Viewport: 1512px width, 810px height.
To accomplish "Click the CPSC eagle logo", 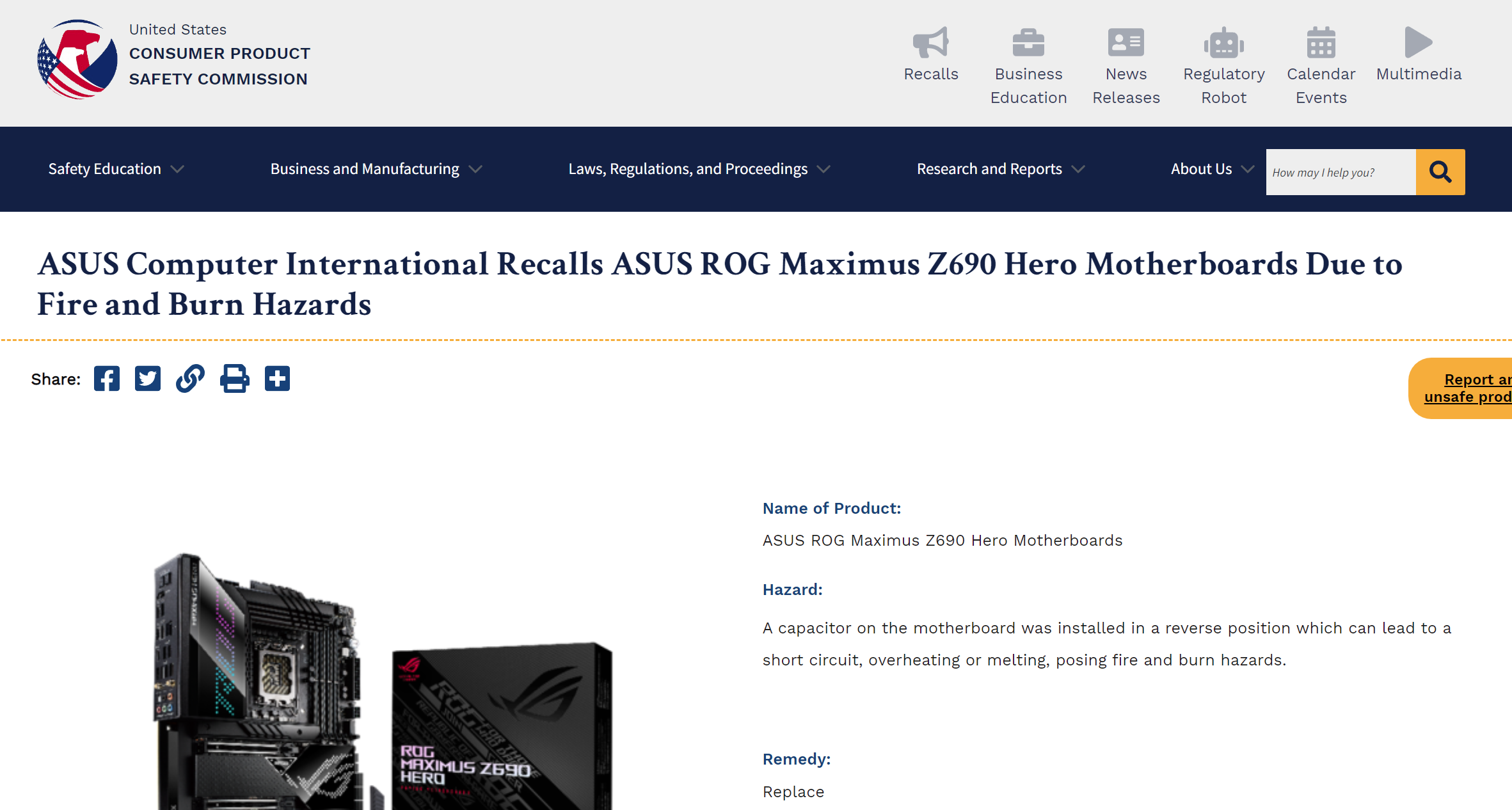I will click(x=77, y=60).
